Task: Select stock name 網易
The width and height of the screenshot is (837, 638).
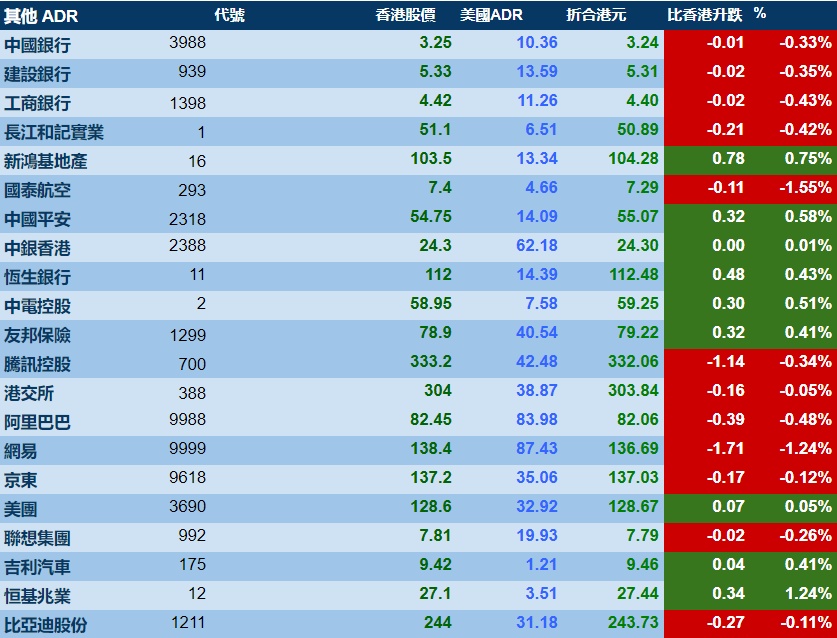Action: (x=20, y=451)
